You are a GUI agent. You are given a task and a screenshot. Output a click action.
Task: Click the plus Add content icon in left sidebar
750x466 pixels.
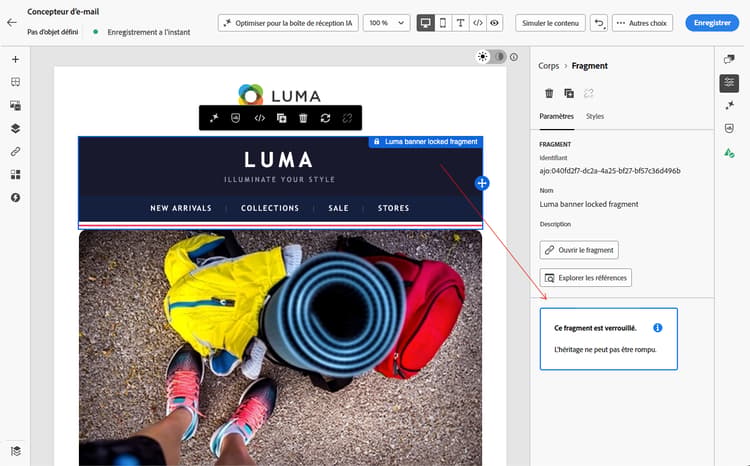(x=15, y=59)
